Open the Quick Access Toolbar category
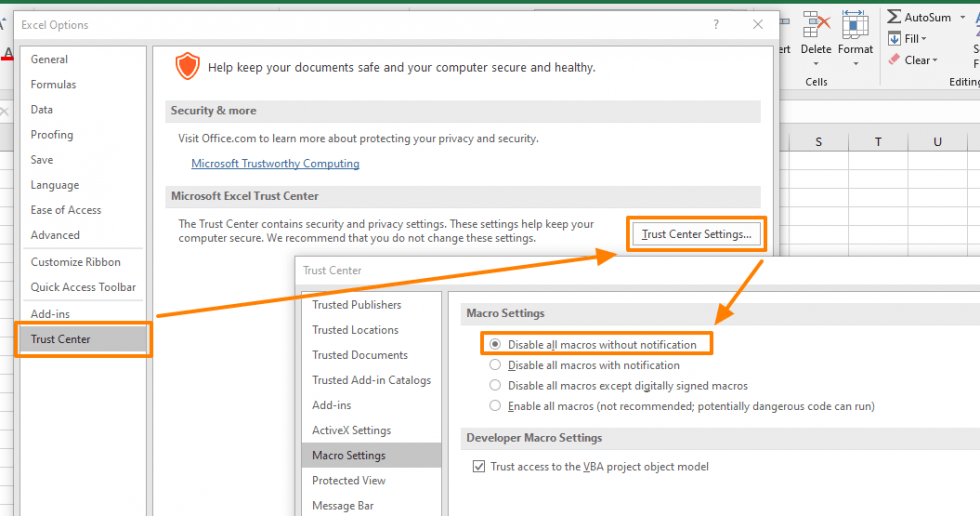980x516 pixels. click(84, 287)
